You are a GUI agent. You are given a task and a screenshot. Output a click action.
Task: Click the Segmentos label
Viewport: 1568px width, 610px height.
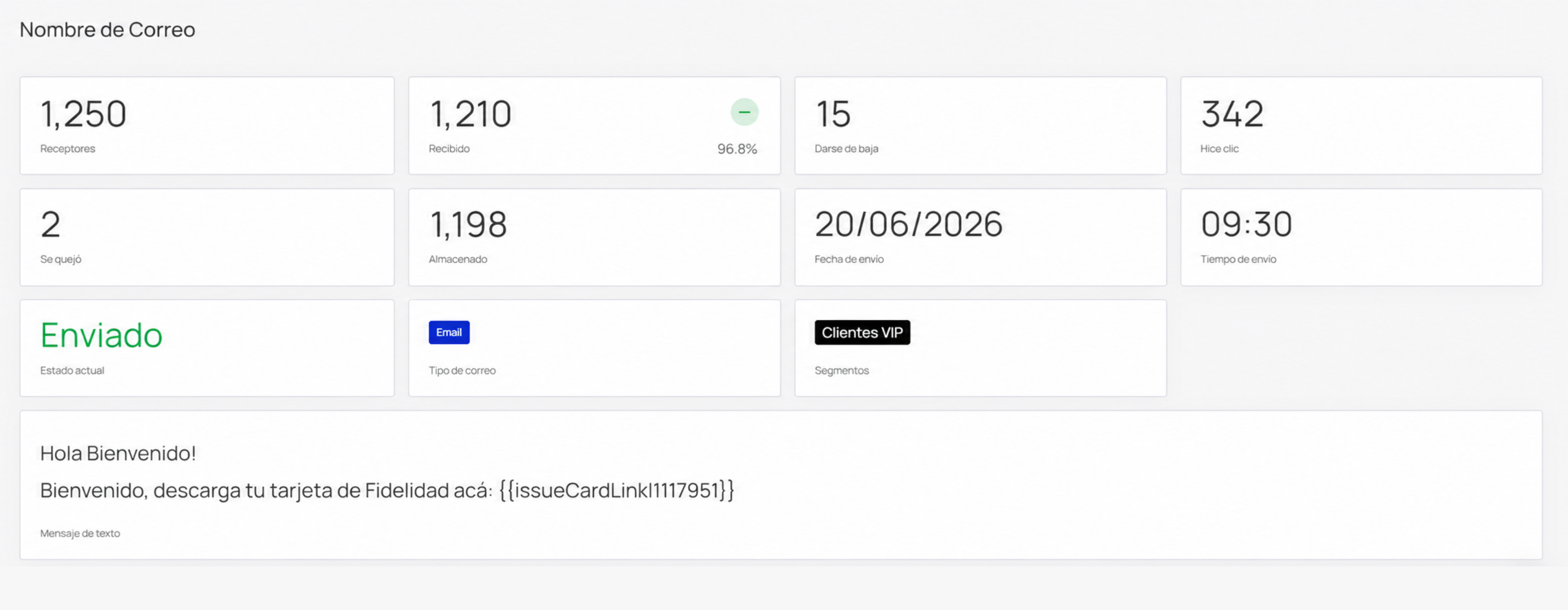click(841, 370)
